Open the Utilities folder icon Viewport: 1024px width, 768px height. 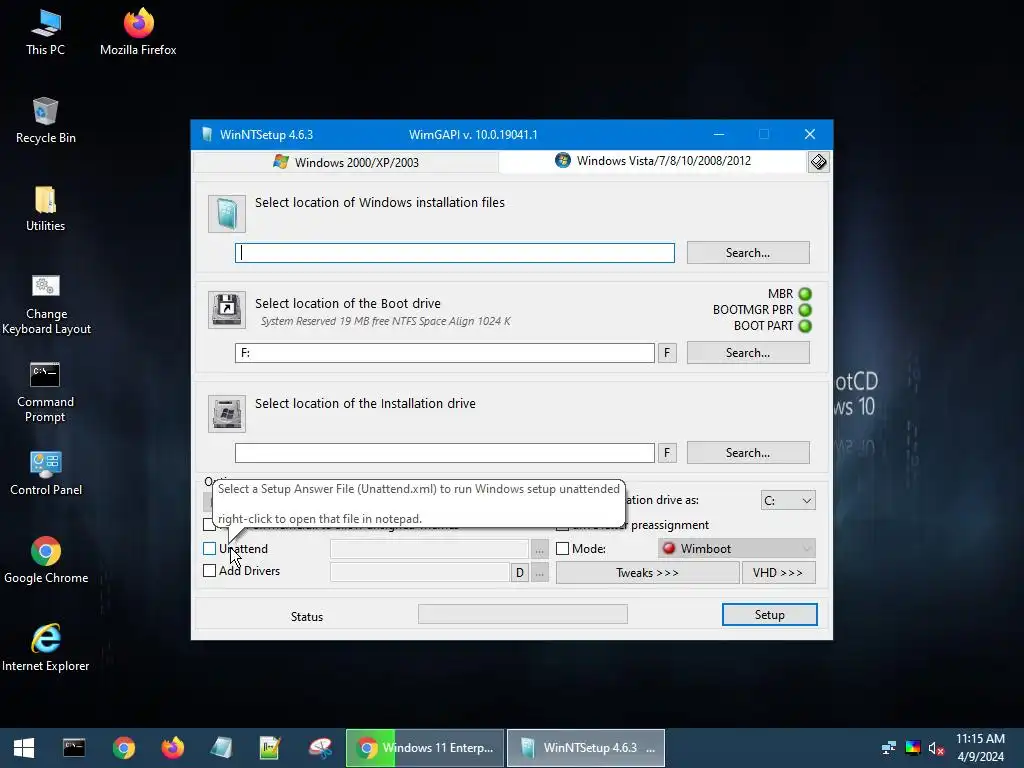pos(45,209)
